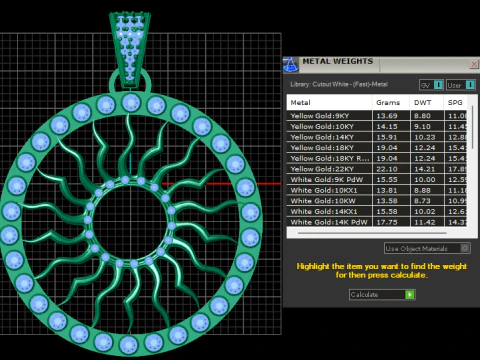
Task: Select the White Gold:10KX1 row
Action: 377,190
